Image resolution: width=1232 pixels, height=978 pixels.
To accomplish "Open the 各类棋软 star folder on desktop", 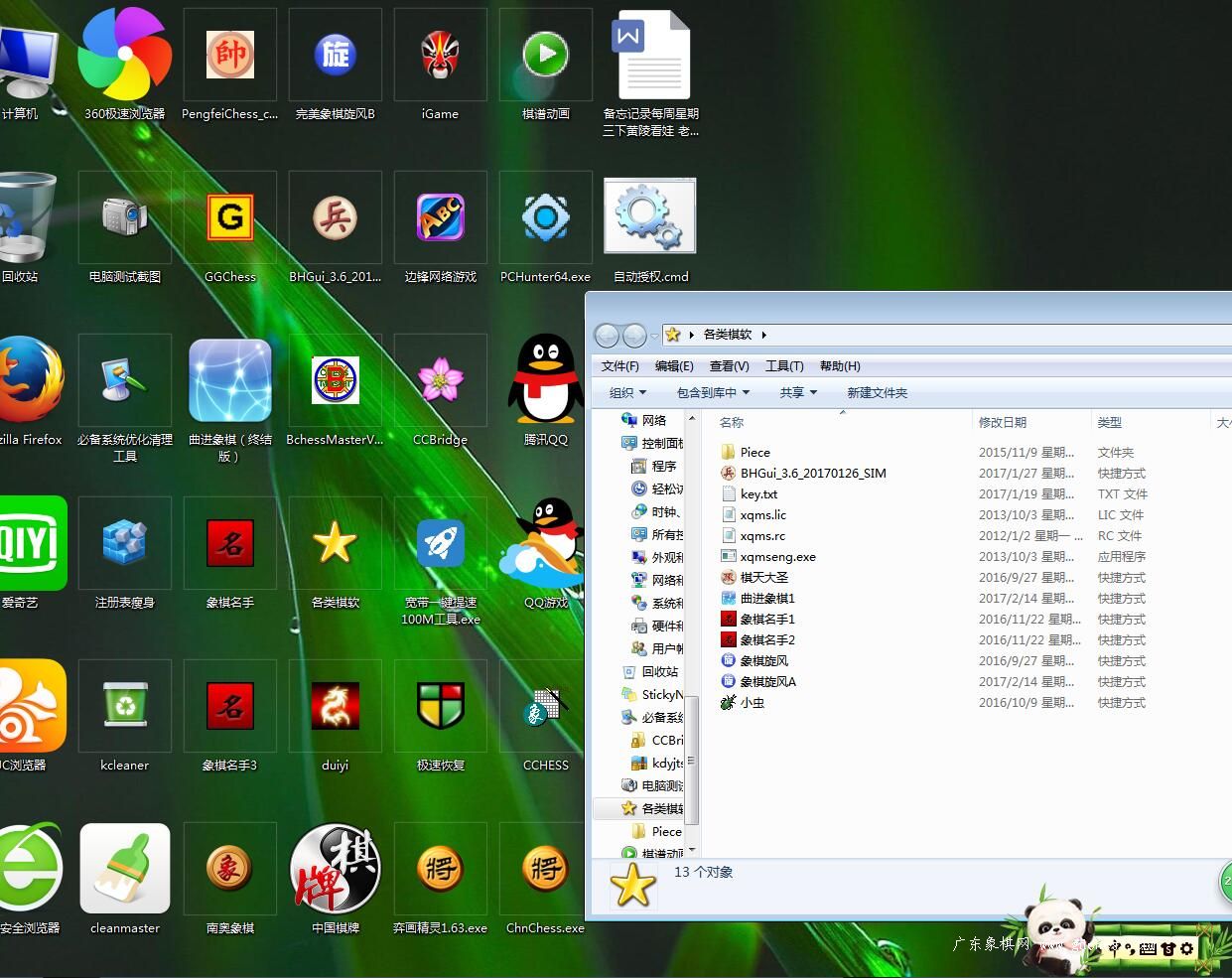I will coord(336,554).
